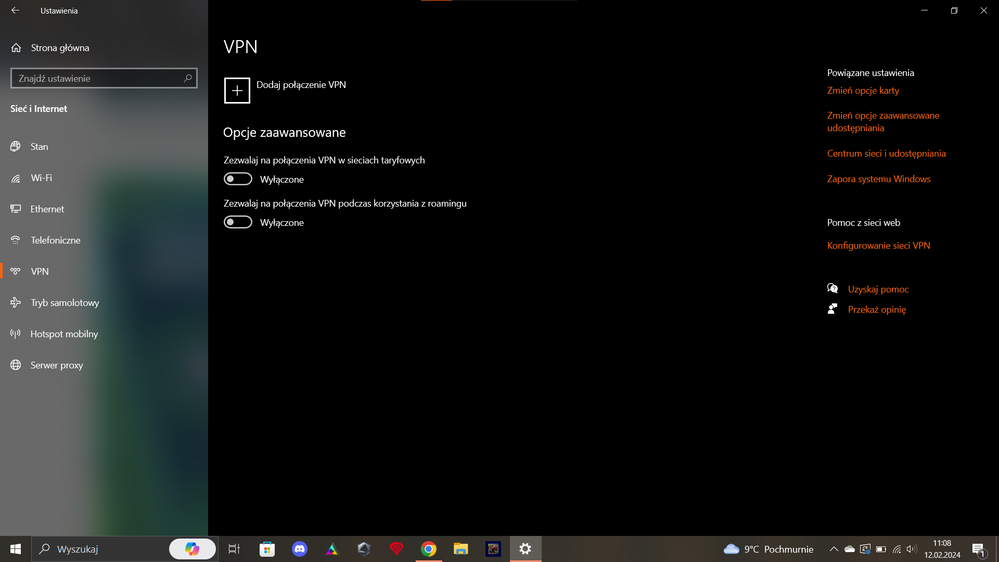
Task: Close the Ustawienia window
Action: click(984, 10)
